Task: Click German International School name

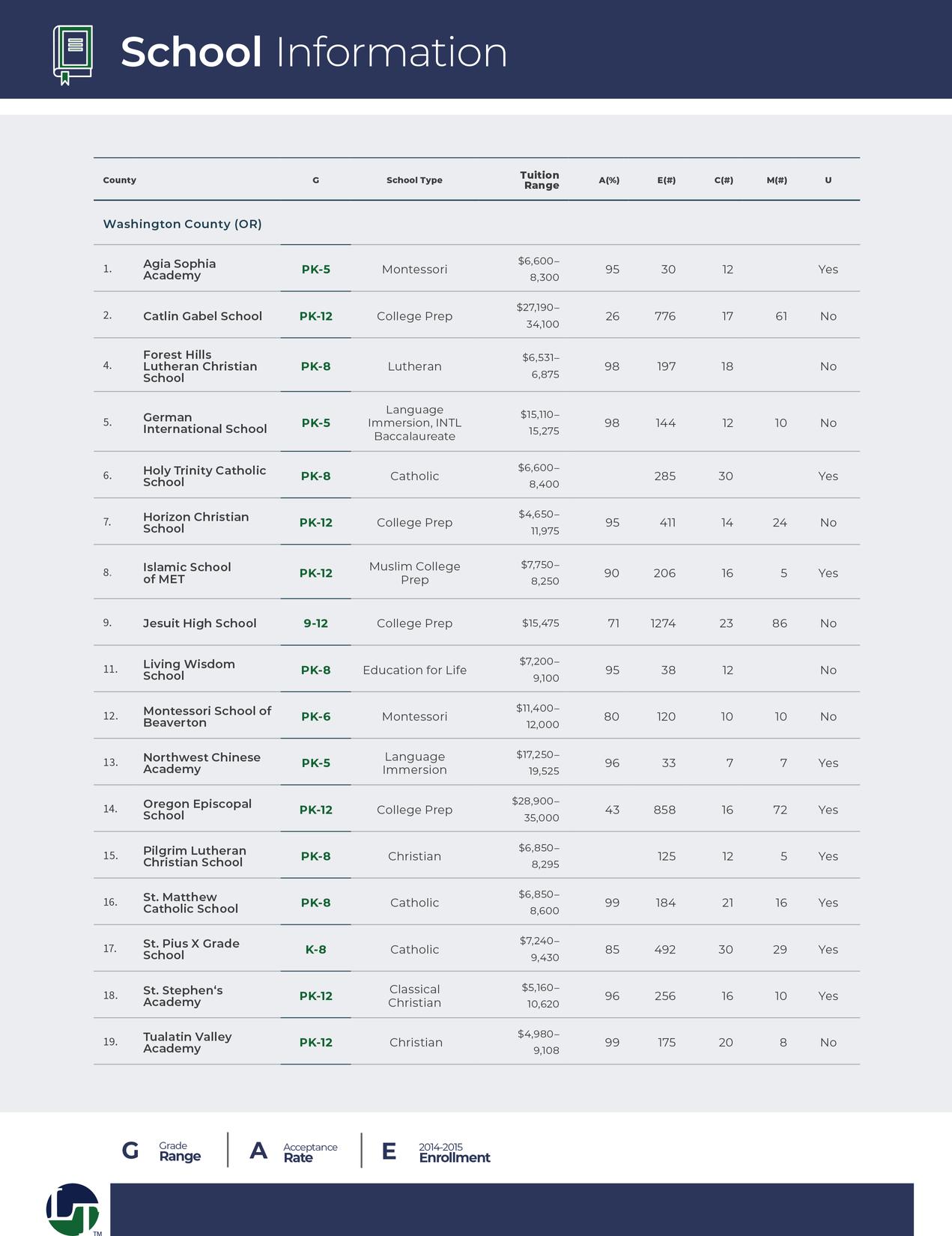Action: tap(204, 423)
